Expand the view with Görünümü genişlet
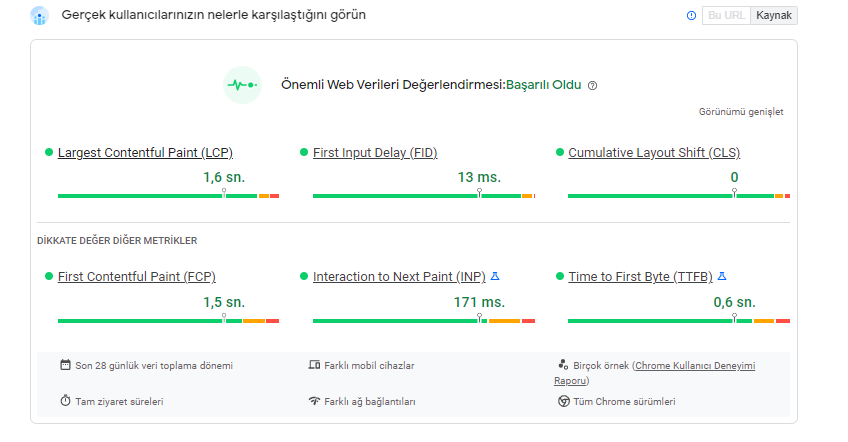This screenshot has height=442, width=848. [741, 111]
